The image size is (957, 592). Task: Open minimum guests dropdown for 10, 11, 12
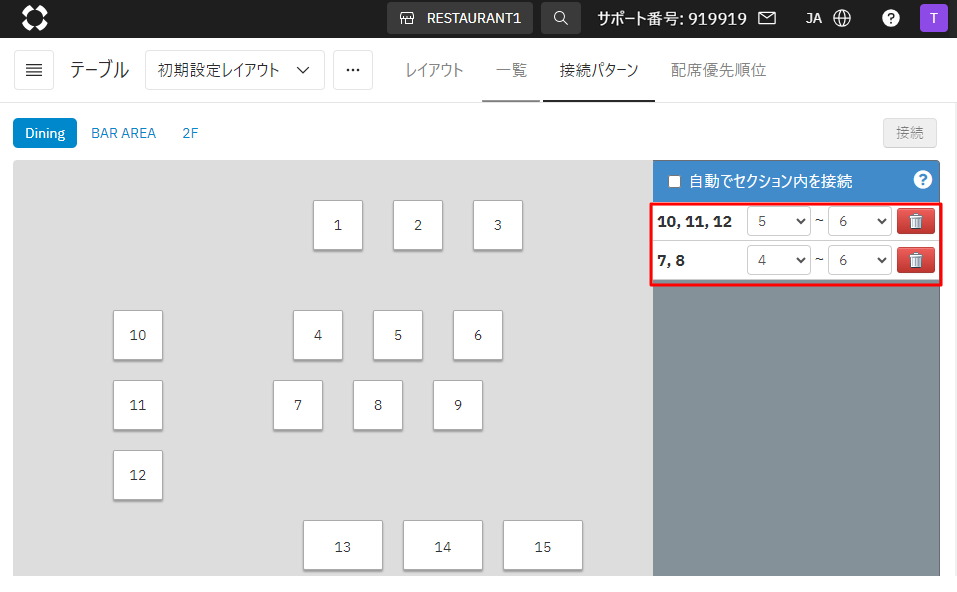779,221
